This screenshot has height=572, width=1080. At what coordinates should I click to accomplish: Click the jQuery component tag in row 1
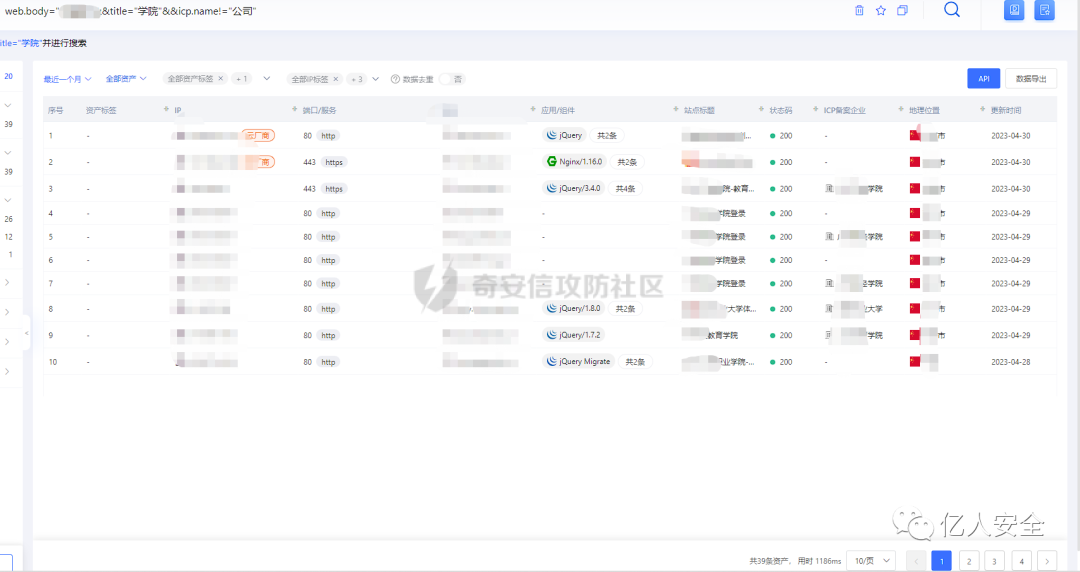[565, 136]
